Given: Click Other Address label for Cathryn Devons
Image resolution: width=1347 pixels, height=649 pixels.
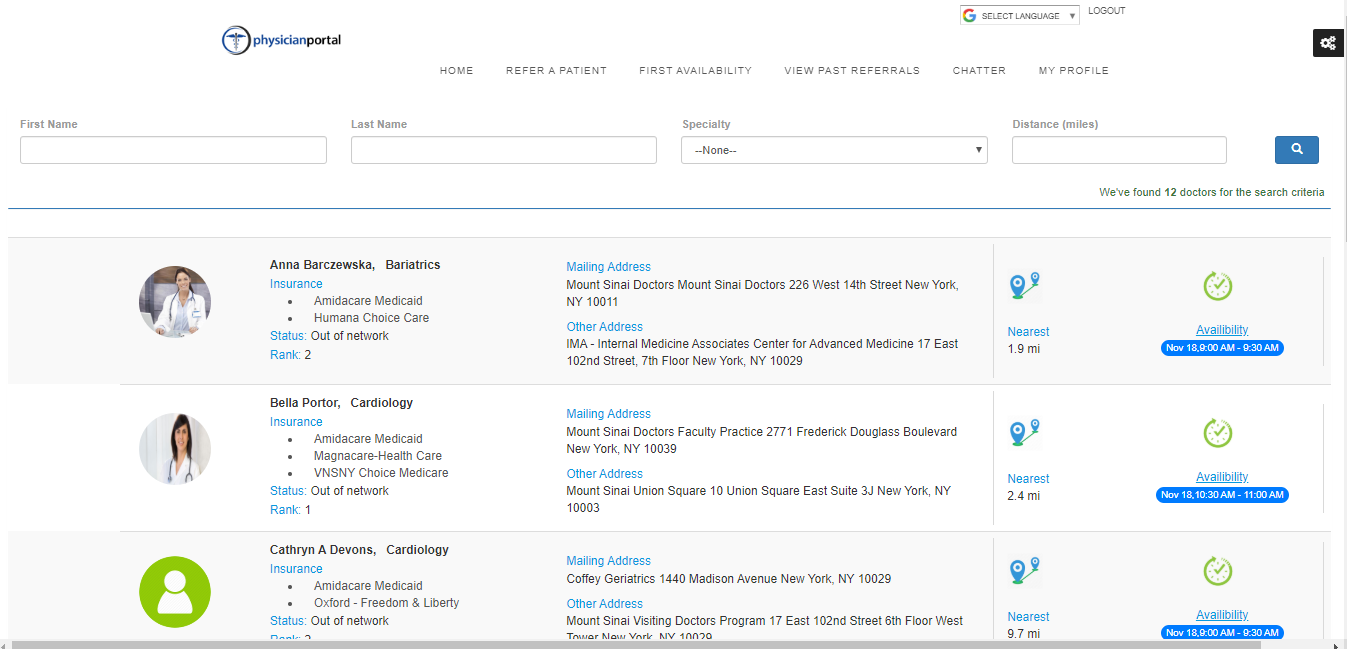Looking at the screenshot, I should tap(604, 604).
